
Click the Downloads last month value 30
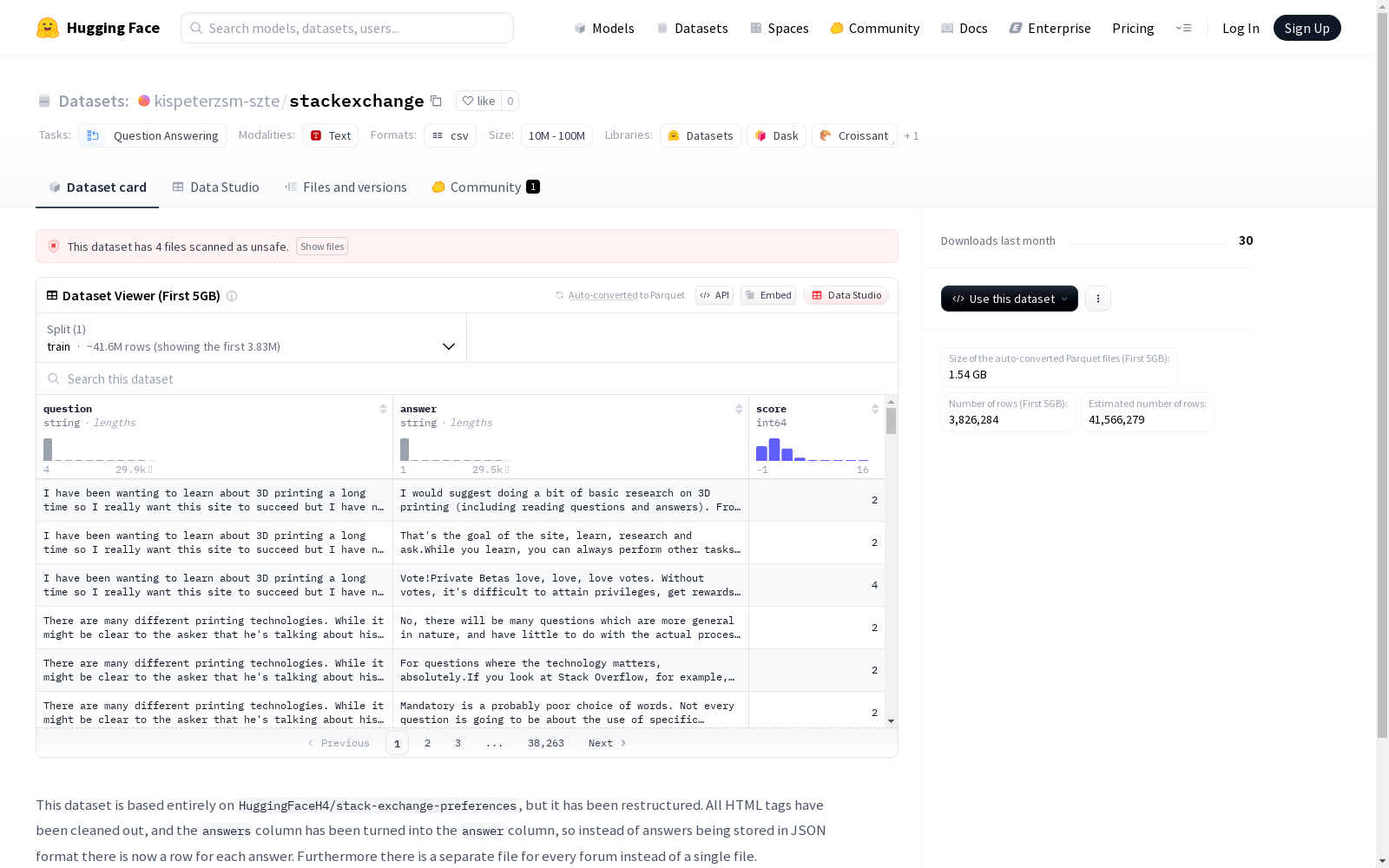(x=1246, y=240)
